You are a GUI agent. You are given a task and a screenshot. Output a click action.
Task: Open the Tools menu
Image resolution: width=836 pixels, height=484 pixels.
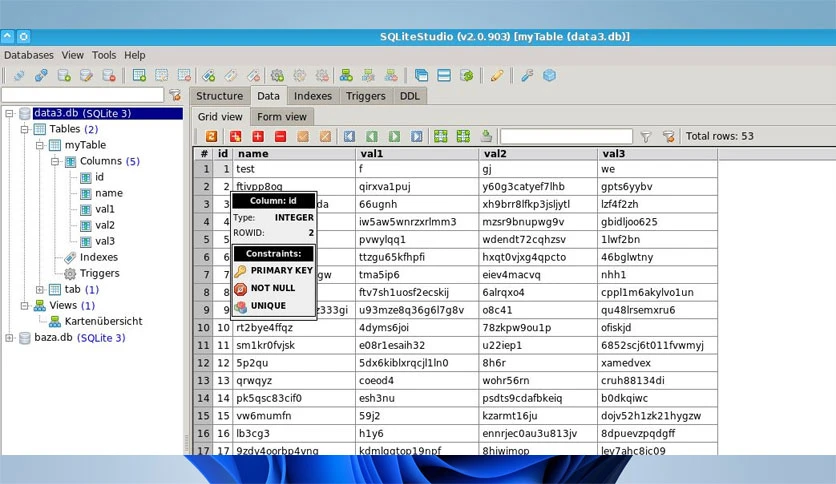pos(103,55)
